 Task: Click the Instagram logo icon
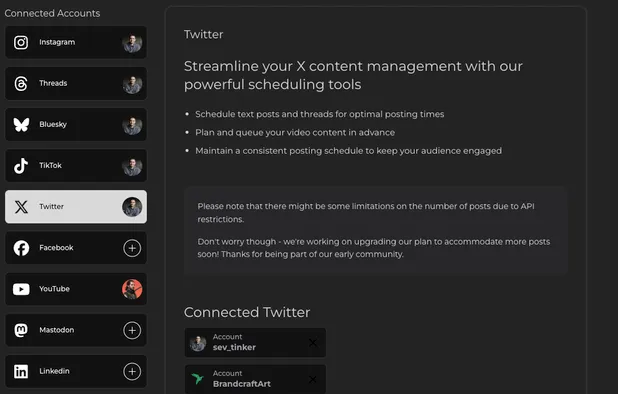[21, 43]
